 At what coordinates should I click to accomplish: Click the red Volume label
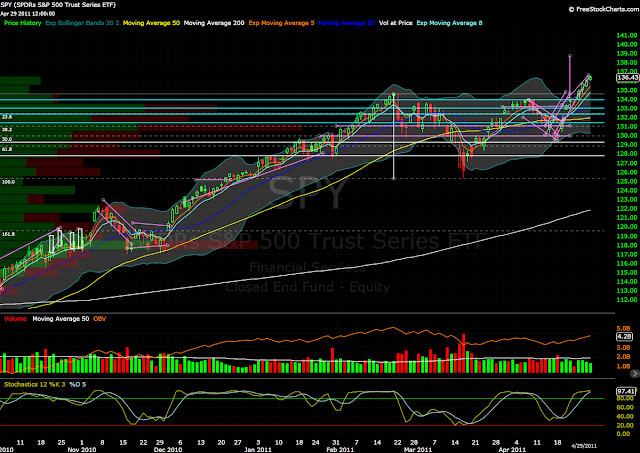[x=15, y=319]
